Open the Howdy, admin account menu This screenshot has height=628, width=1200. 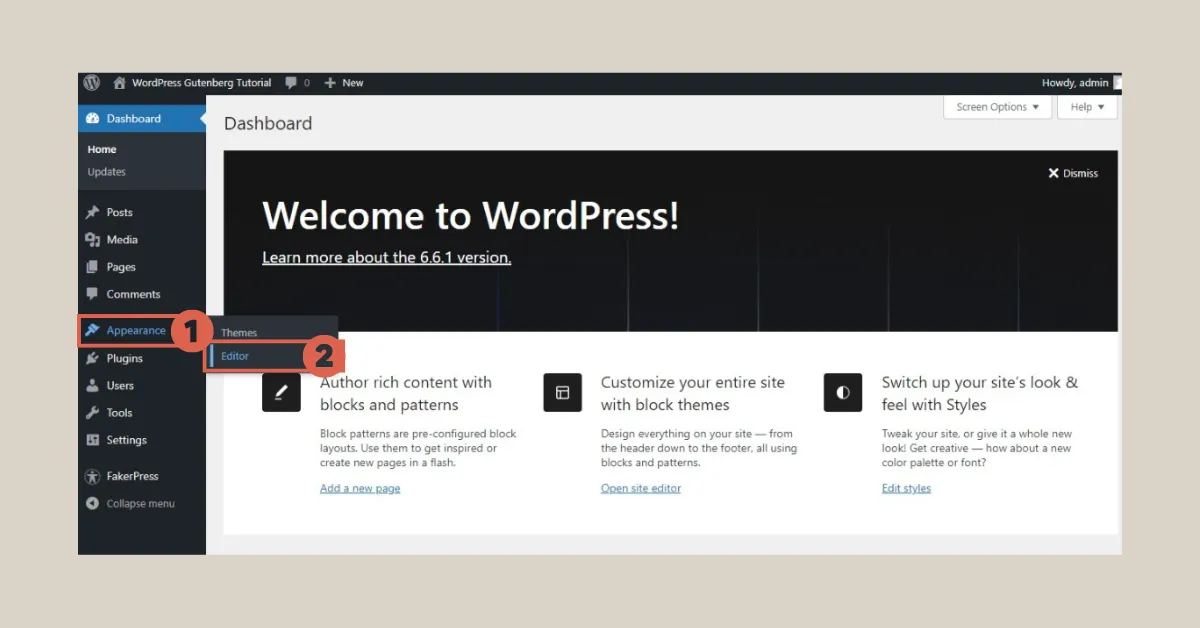coord(1076,83)
